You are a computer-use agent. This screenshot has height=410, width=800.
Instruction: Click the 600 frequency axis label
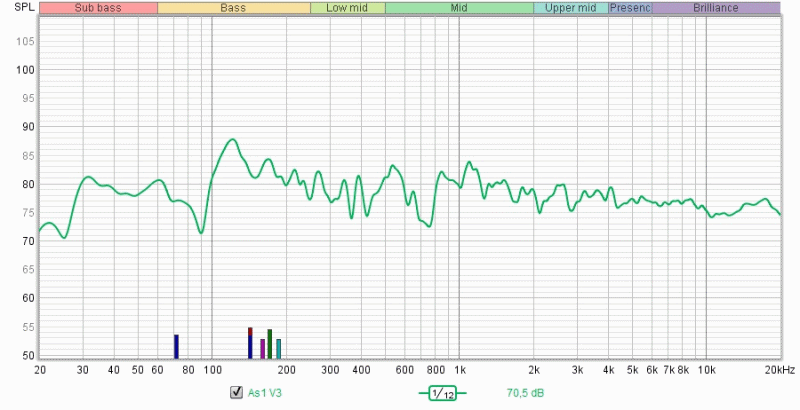(x=405, y=370)
